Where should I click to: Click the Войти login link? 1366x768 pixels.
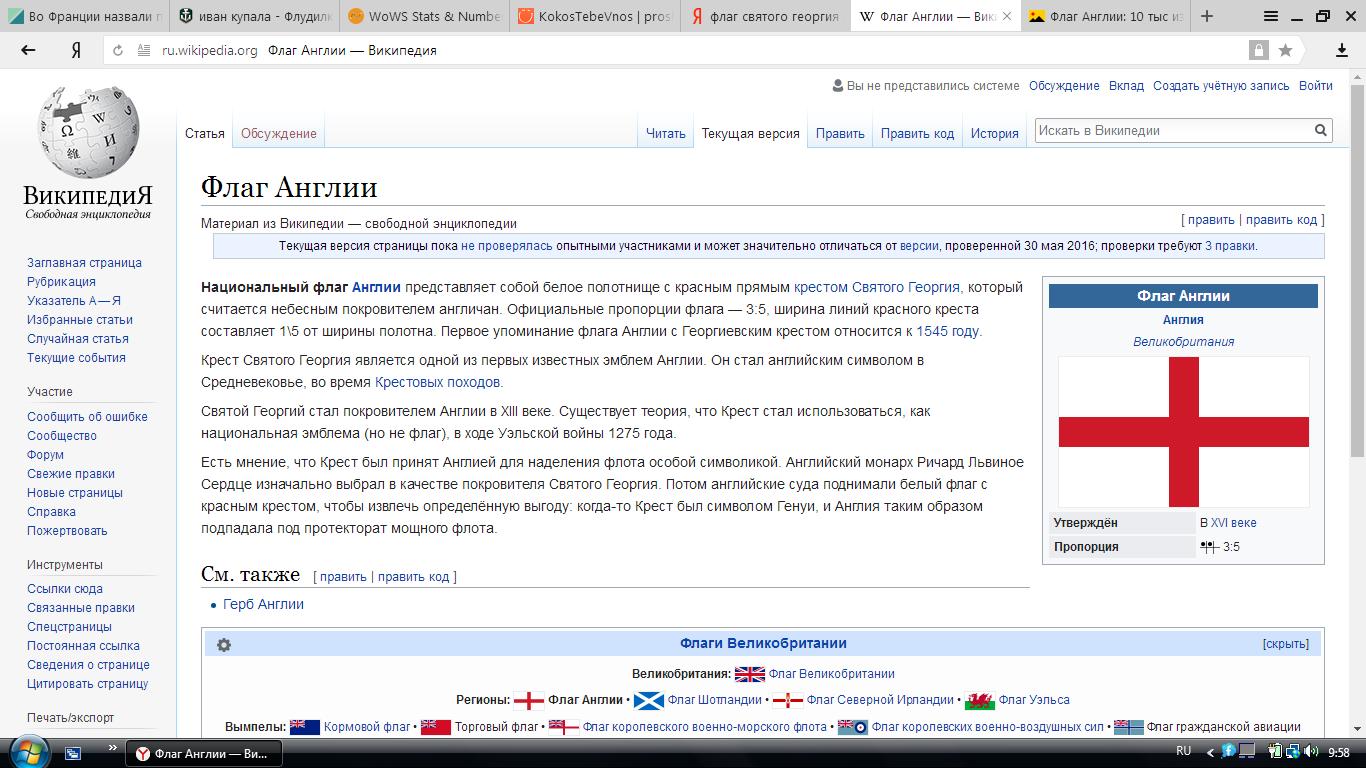coord(1316,86)
